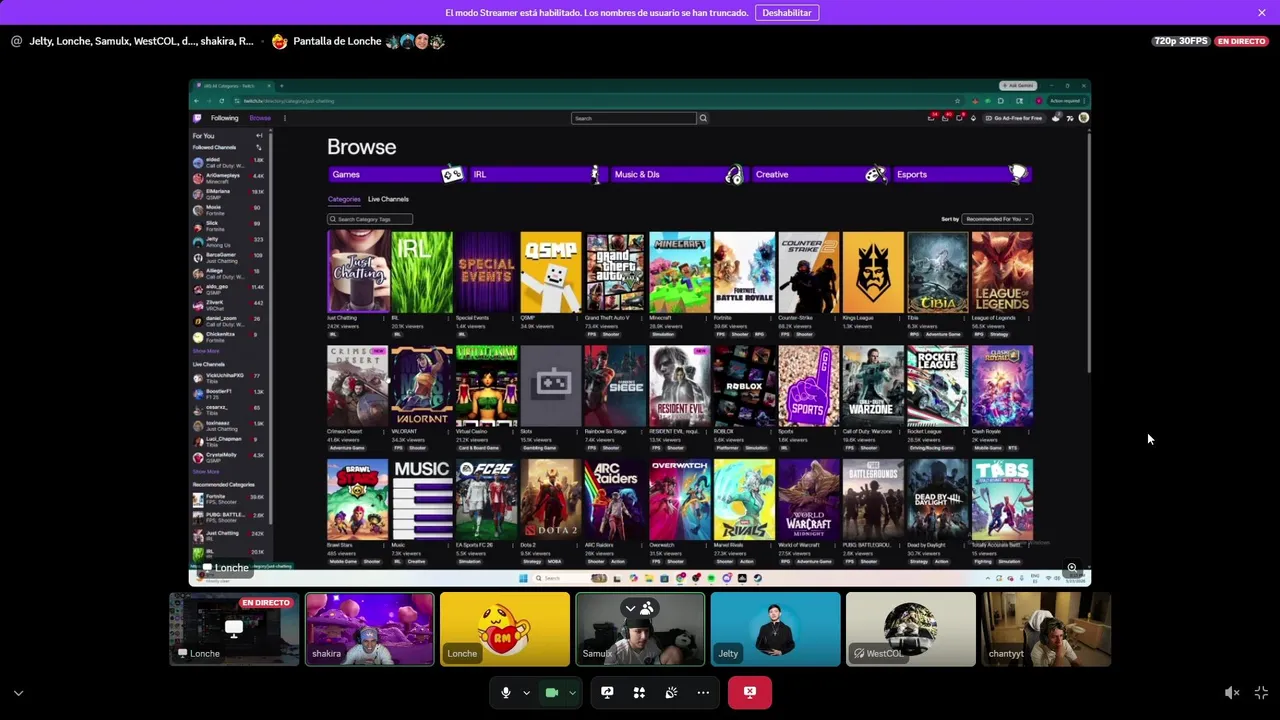This screenshot has height=720, width=1280.
Task: Click the Ask Gemini button in Chrome
Action: tap(1018, 86)
